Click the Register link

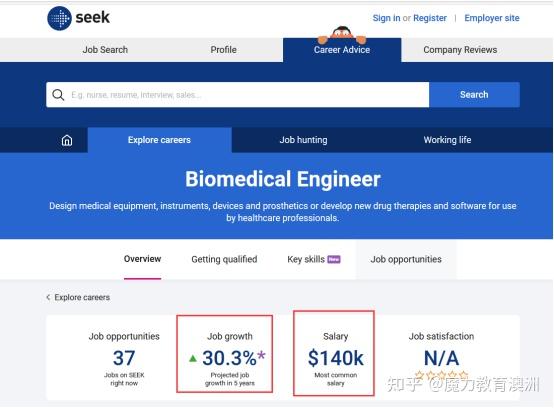430,18
